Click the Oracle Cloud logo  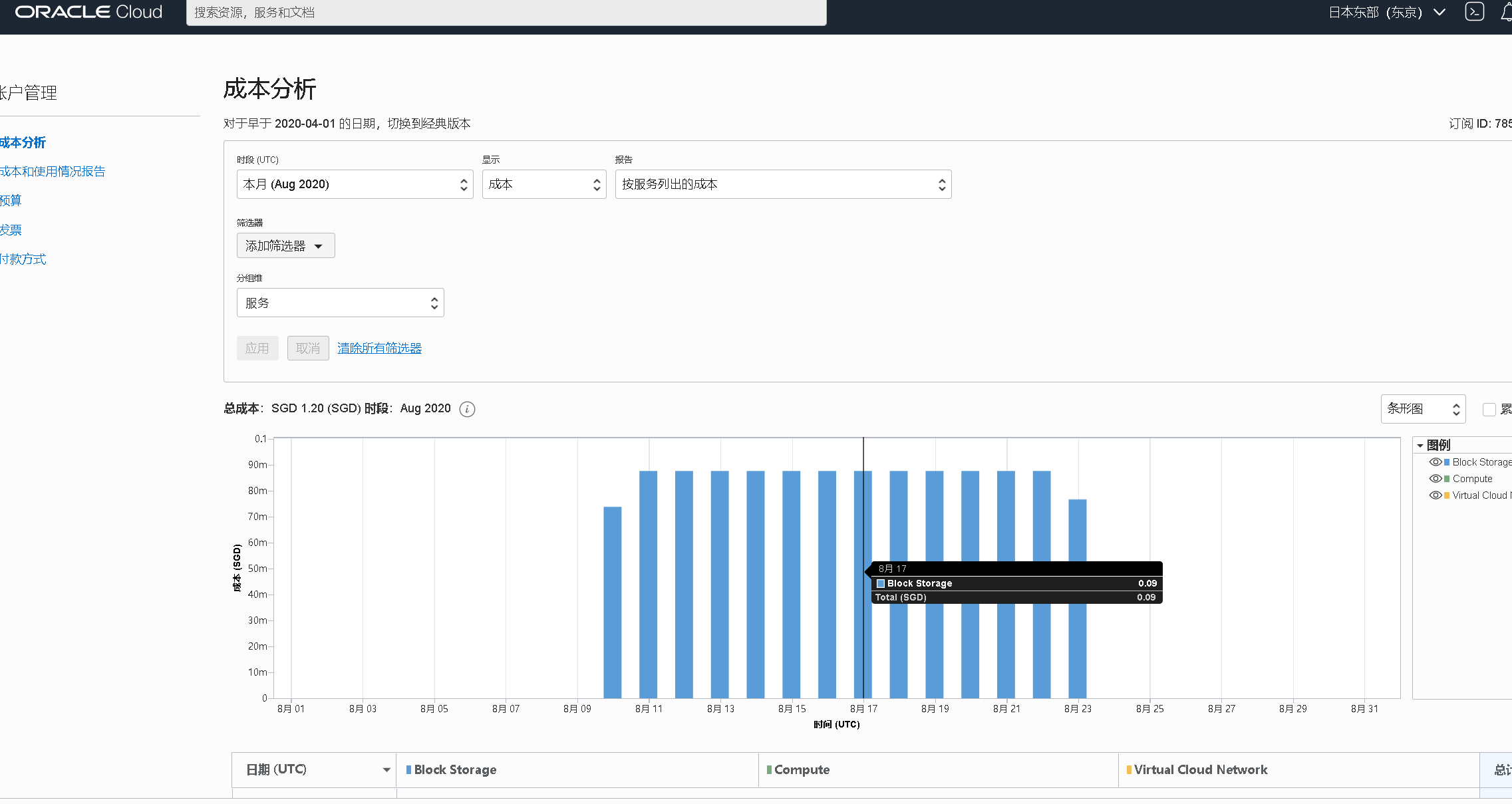(x=88, y=12)
